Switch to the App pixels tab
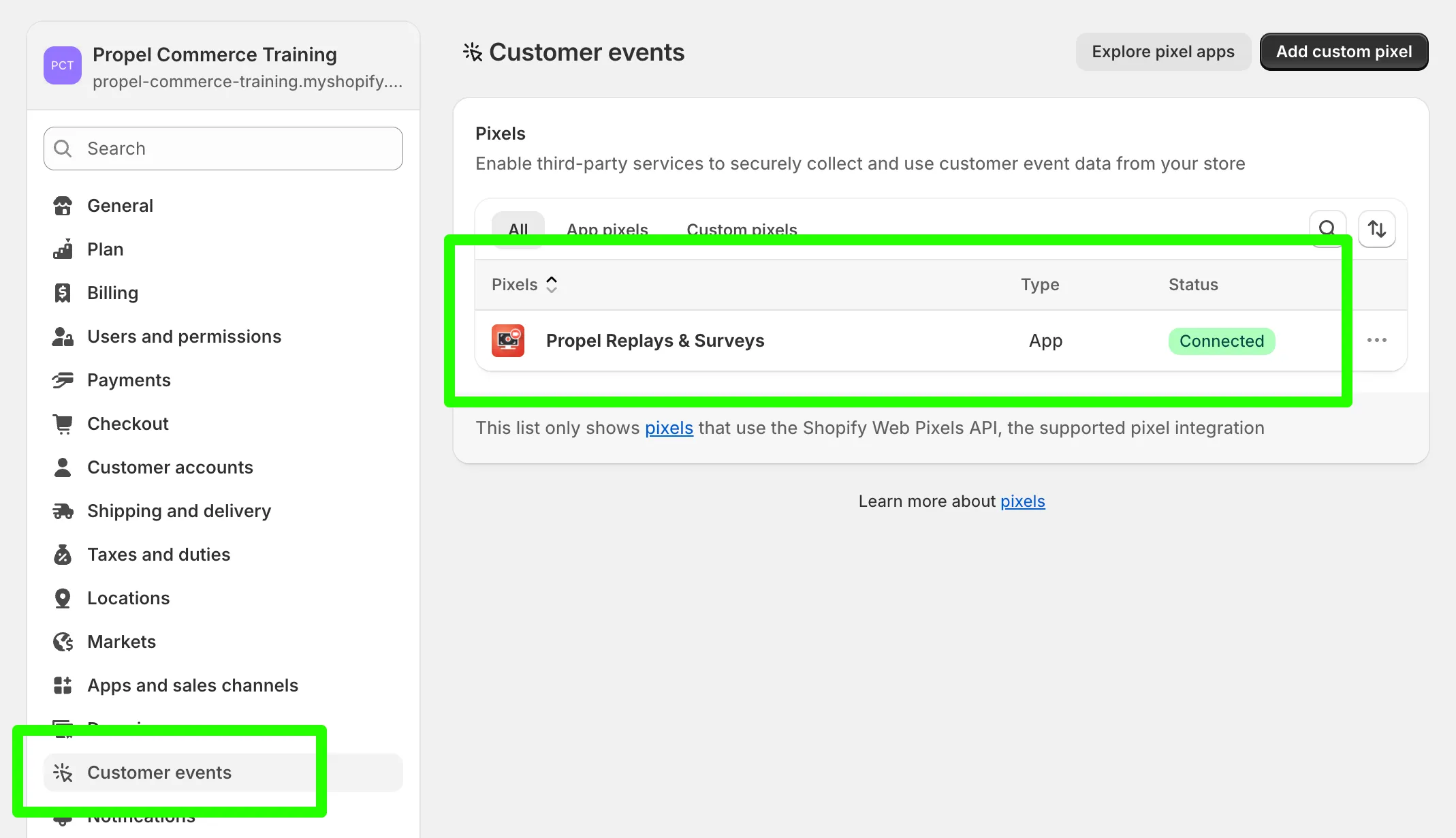 tap(607, 230)
